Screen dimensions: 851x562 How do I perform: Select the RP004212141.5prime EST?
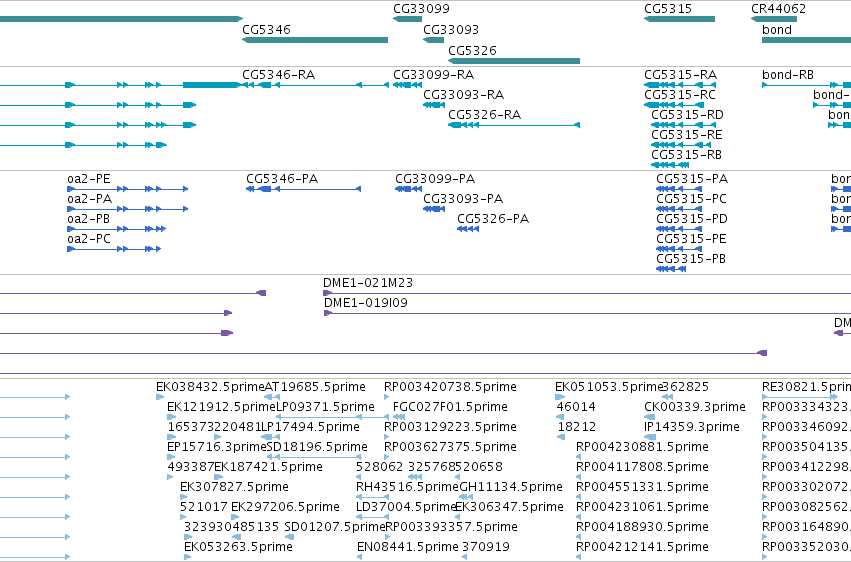click(579, 557)
